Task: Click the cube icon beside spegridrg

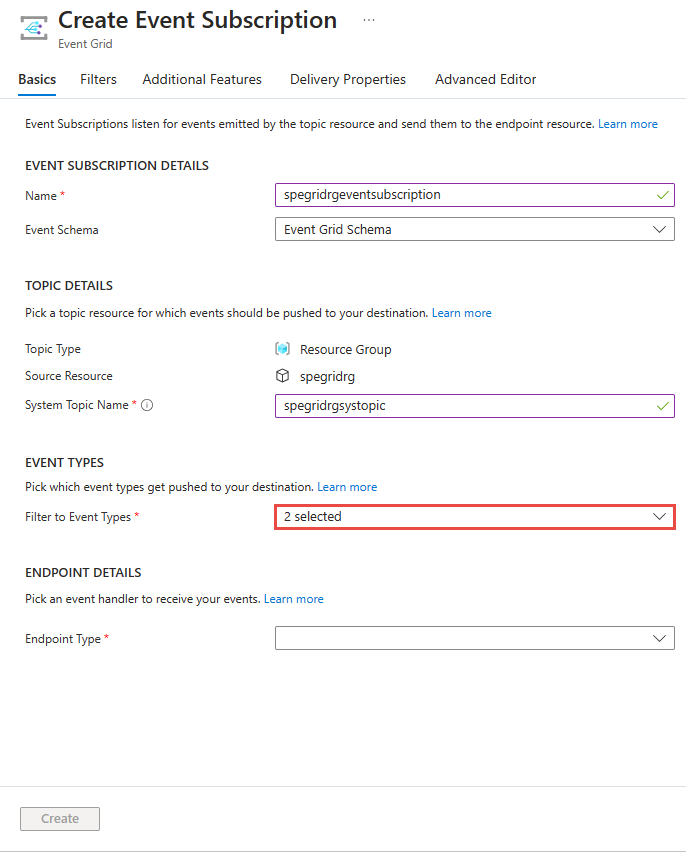Action: [282, 376]
